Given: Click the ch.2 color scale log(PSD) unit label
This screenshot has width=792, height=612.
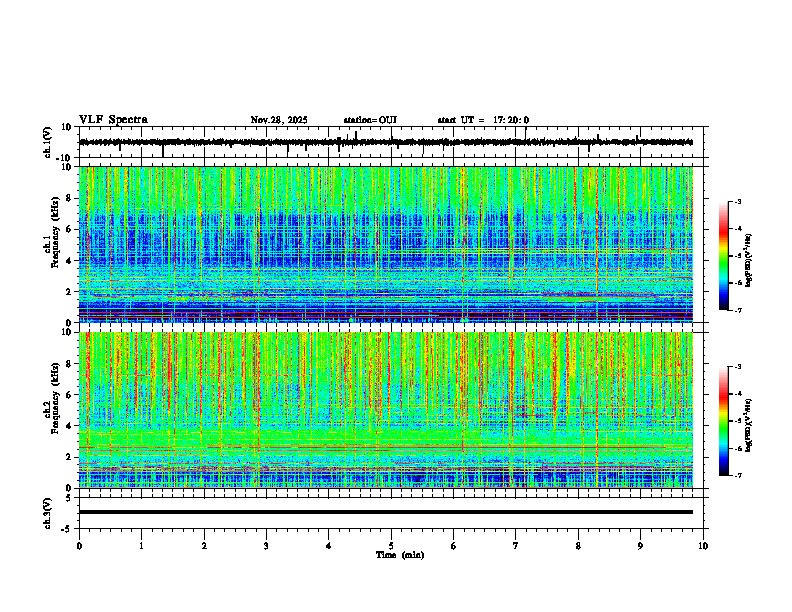Looking at the screenshot, I should [749, 424].
